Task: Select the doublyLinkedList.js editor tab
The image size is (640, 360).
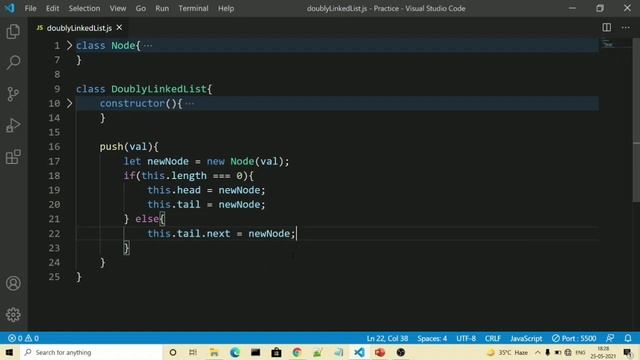Action: point(79,28)
